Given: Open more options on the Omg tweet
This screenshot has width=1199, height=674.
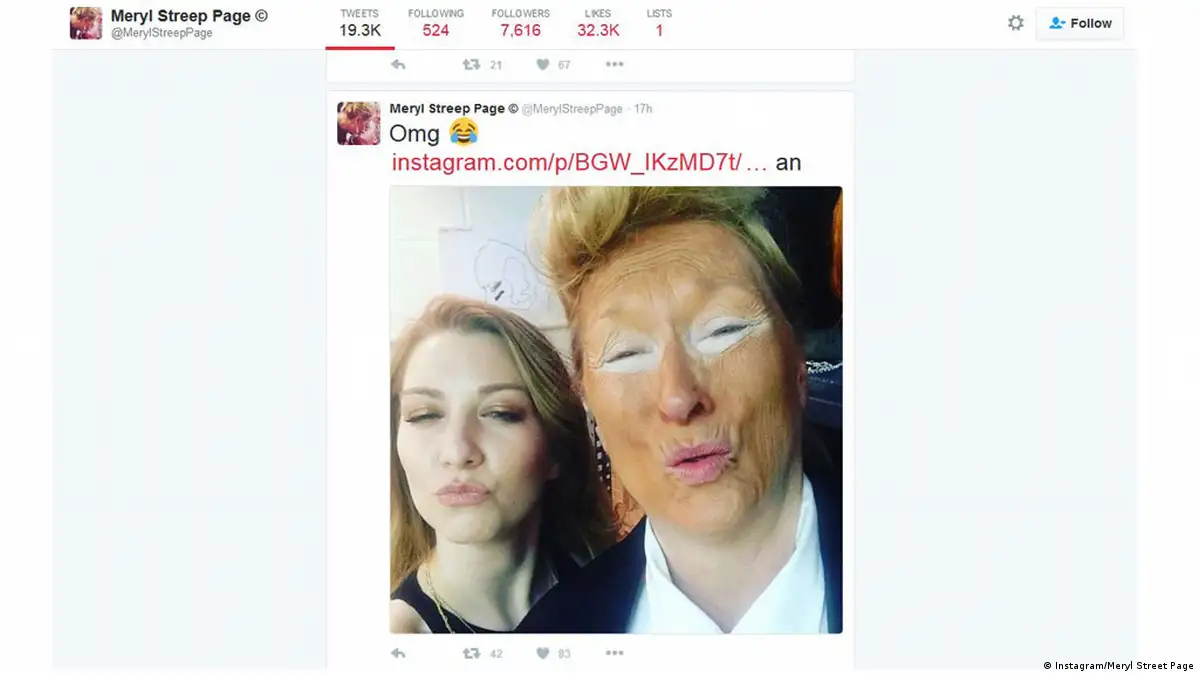Looking at the screenshot, I should (614, 653).
